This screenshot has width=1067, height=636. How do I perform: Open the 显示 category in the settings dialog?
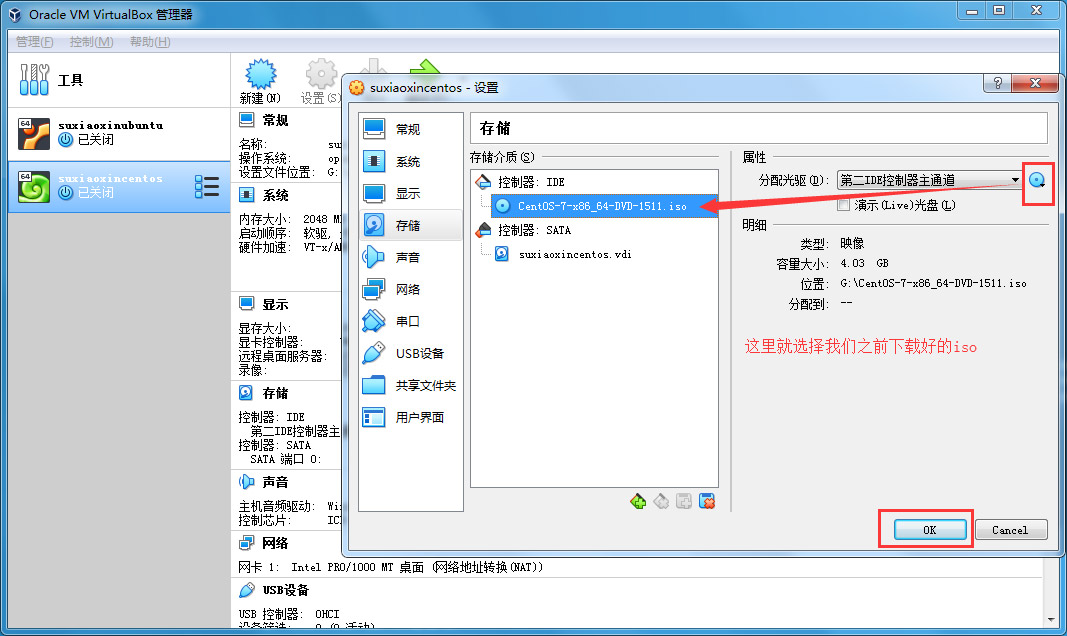[410, 193]
